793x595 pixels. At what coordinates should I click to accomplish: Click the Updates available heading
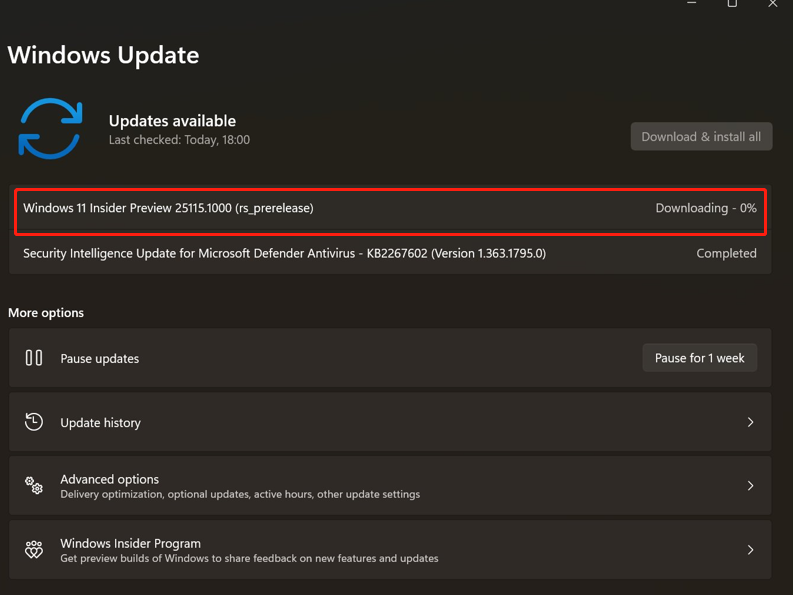172,121
